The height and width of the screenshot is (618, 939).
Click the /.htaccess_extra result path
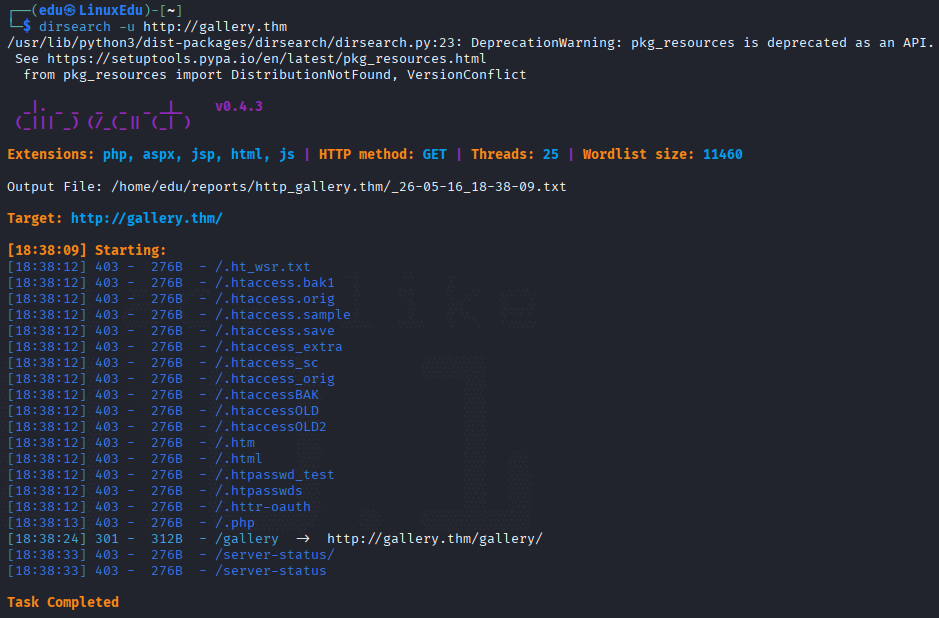[x=278, y=347]
